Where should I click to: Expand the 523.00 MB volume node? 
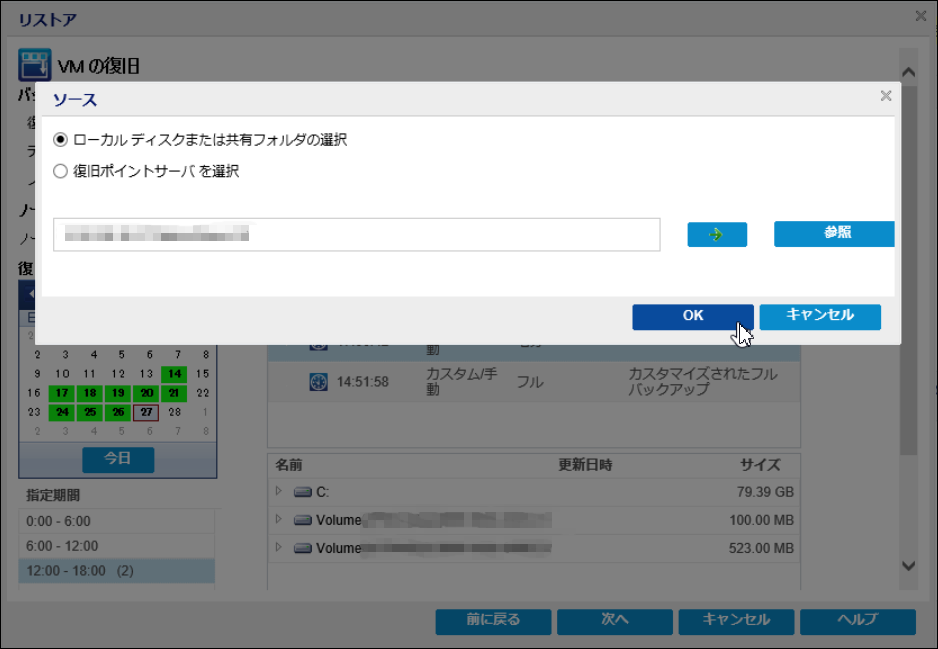279,548
